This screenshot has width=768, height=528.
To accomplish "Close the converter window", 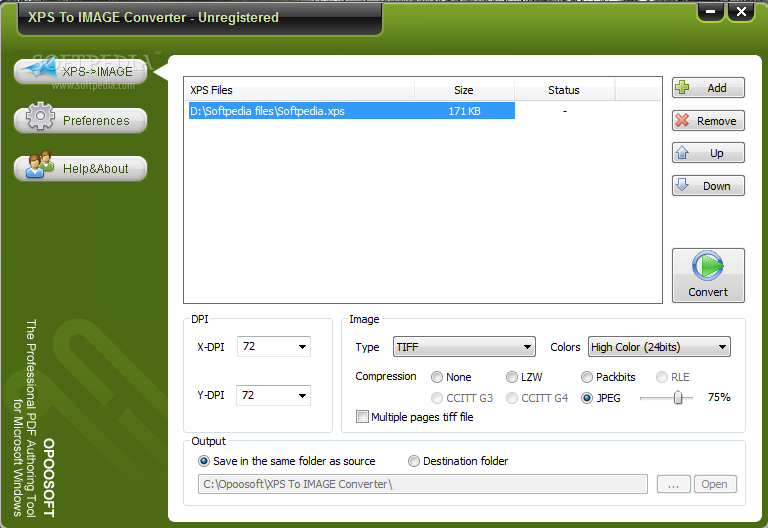I will click(741, 11).
